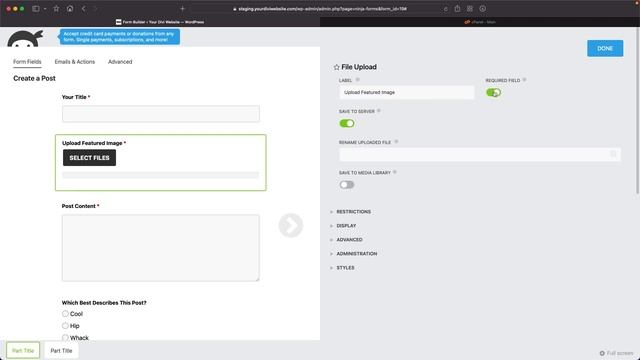Open Safari downloads icon
This screenshot has height=360, width=640.
[482, 9]
